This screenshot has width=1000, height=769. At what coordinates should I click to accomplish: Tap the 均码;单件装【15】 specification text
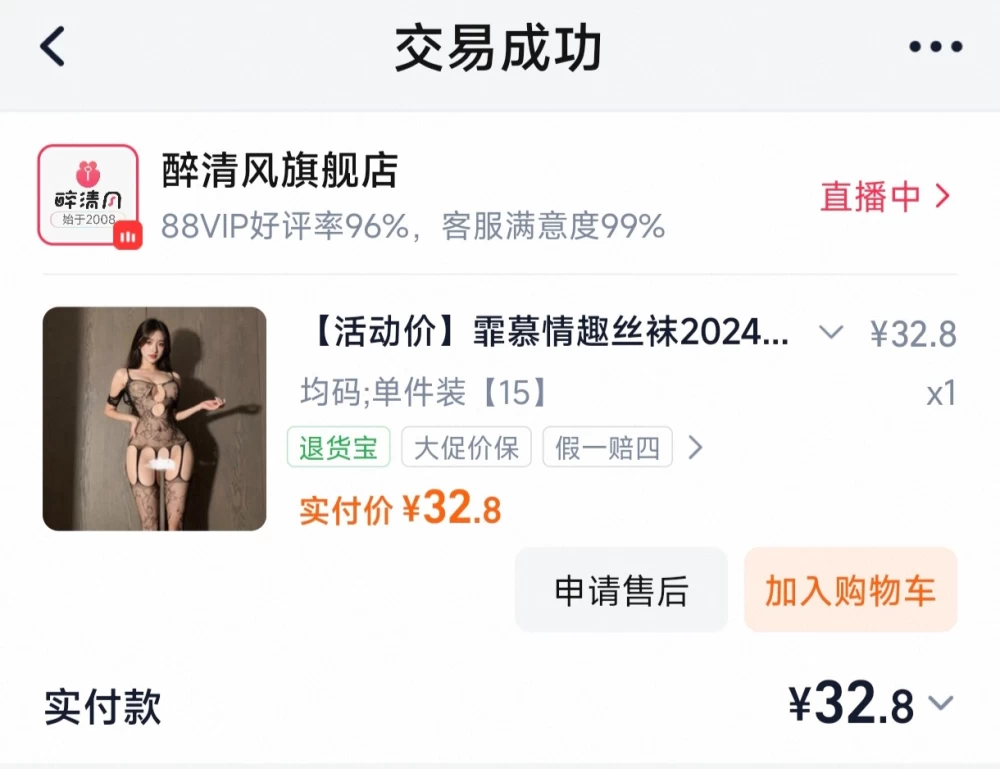click(423, 392)
